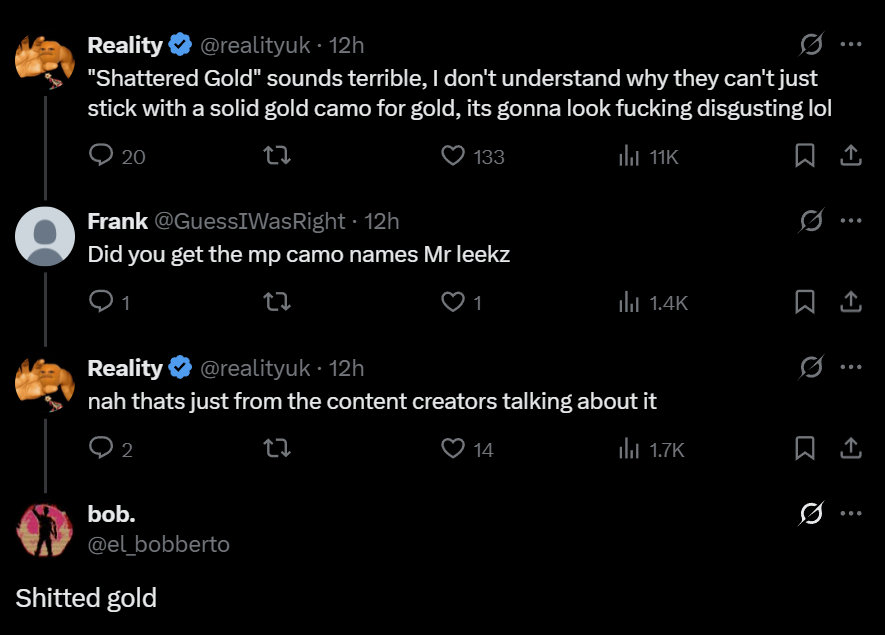Reply to Reality's Shattered Gold tweet
The height and width of the screenshot is (635, 885).
101,156
